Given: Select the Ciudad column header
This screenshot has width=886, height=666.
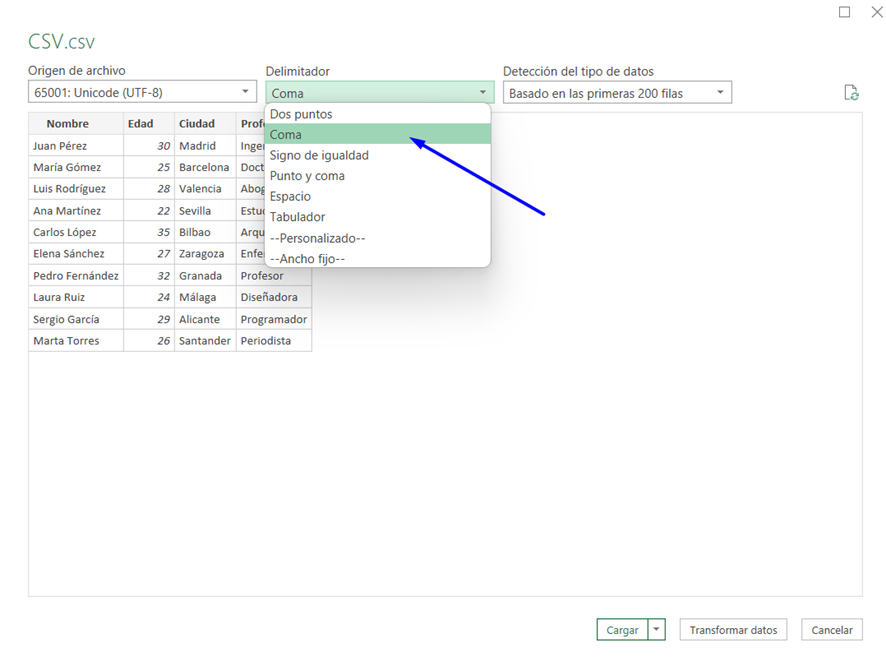Looking at the screenshot, I should (x=205, y=124).
